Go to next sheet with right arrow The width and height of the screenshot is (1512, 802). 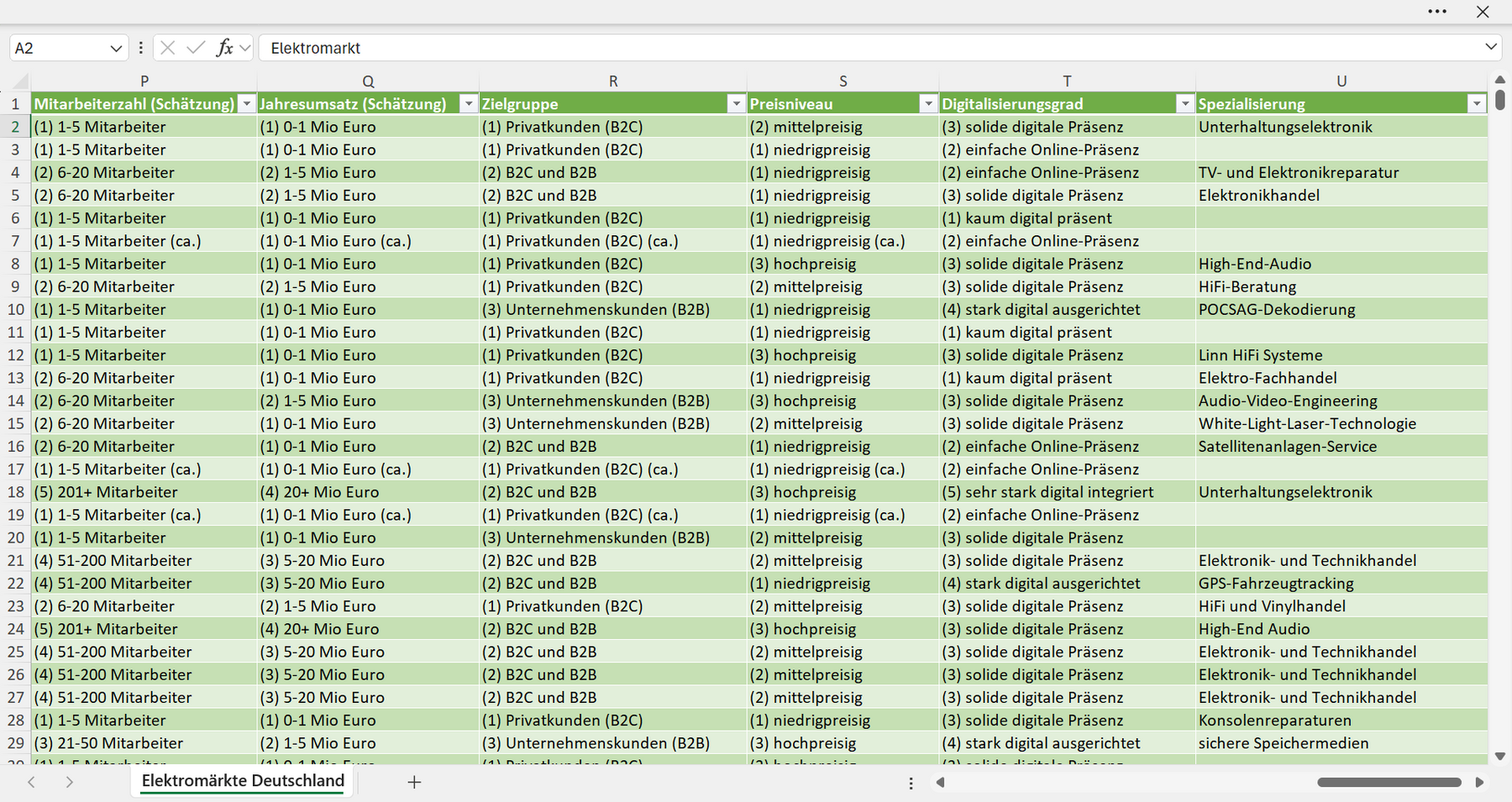point(70,782)
